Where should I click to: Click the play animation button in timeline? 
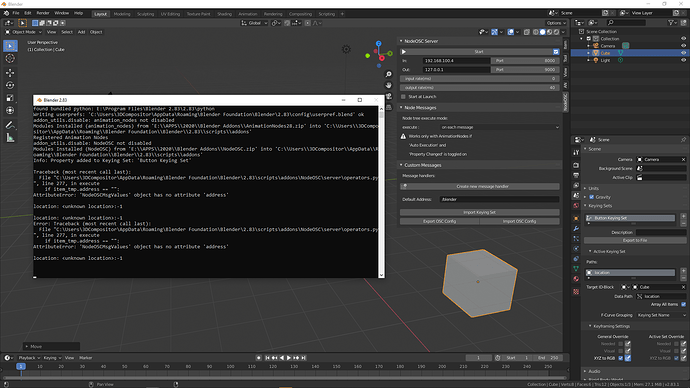pyautogui.click(x=289, y=358)
